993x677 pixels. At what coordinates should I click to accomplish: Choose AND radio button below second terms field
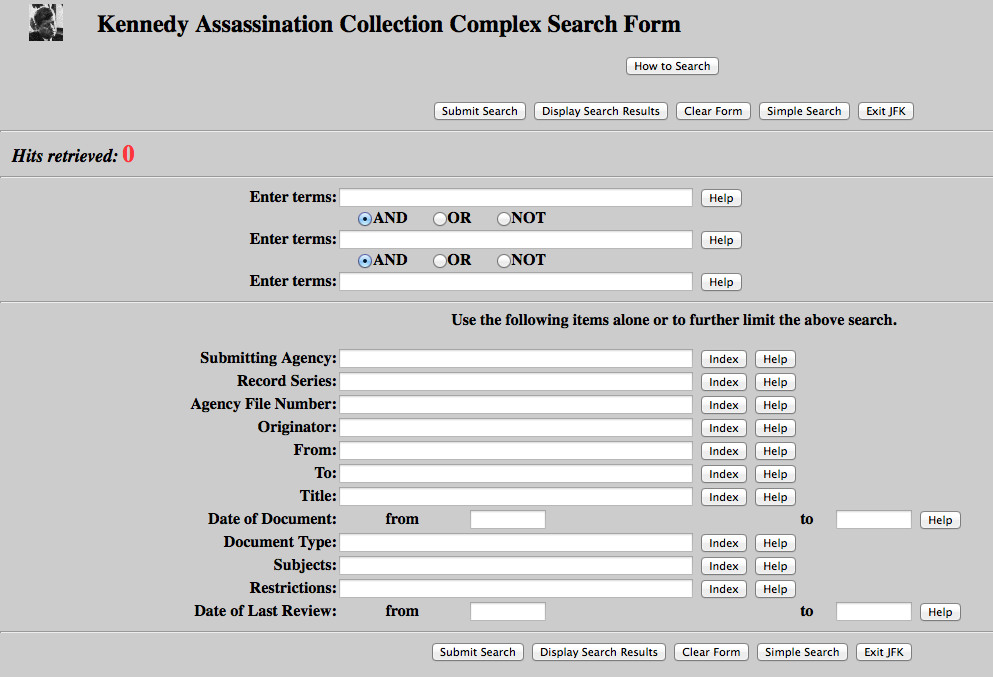coord(365,260)
